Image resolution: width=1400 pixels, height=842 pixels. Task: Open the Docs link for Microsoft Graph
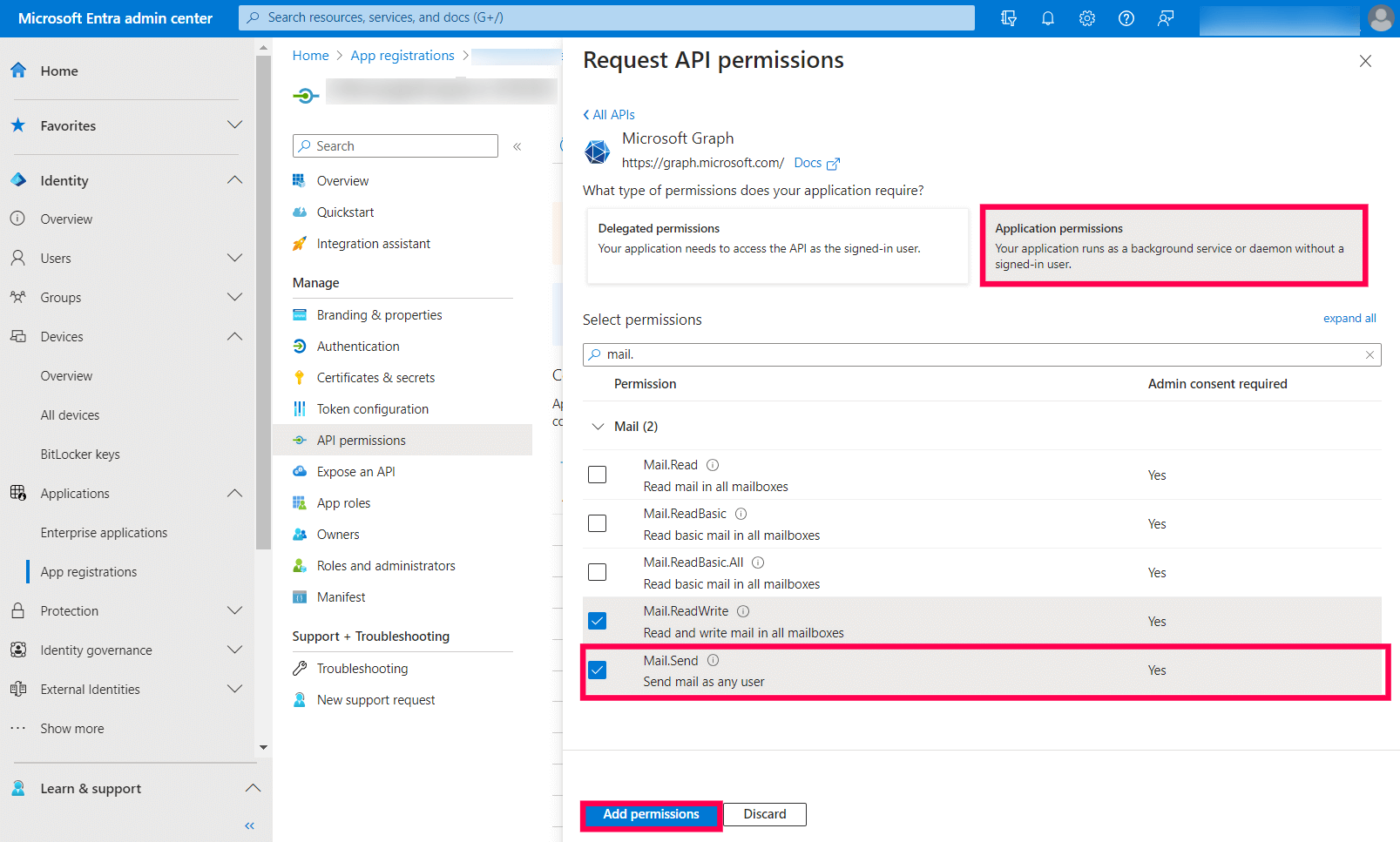coord(808,162)
